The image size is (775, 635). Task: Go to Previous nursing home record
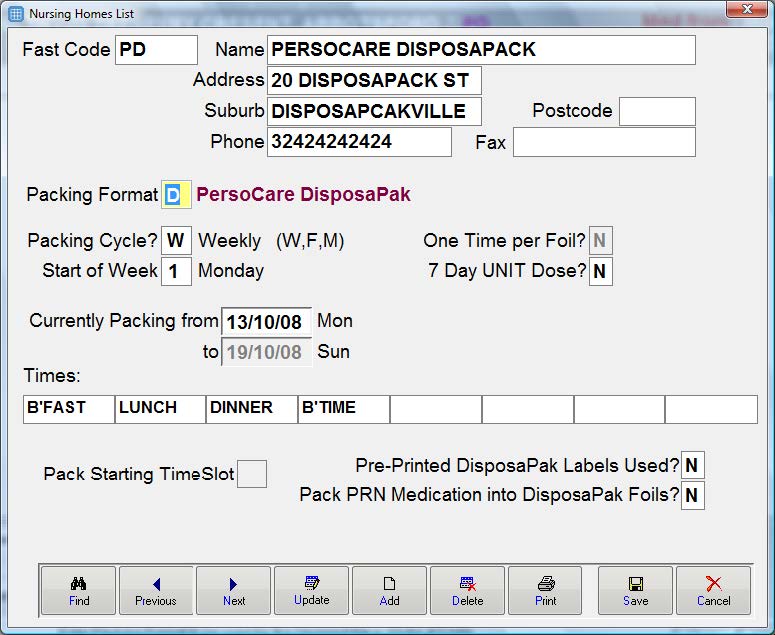[x=156, y=591]
